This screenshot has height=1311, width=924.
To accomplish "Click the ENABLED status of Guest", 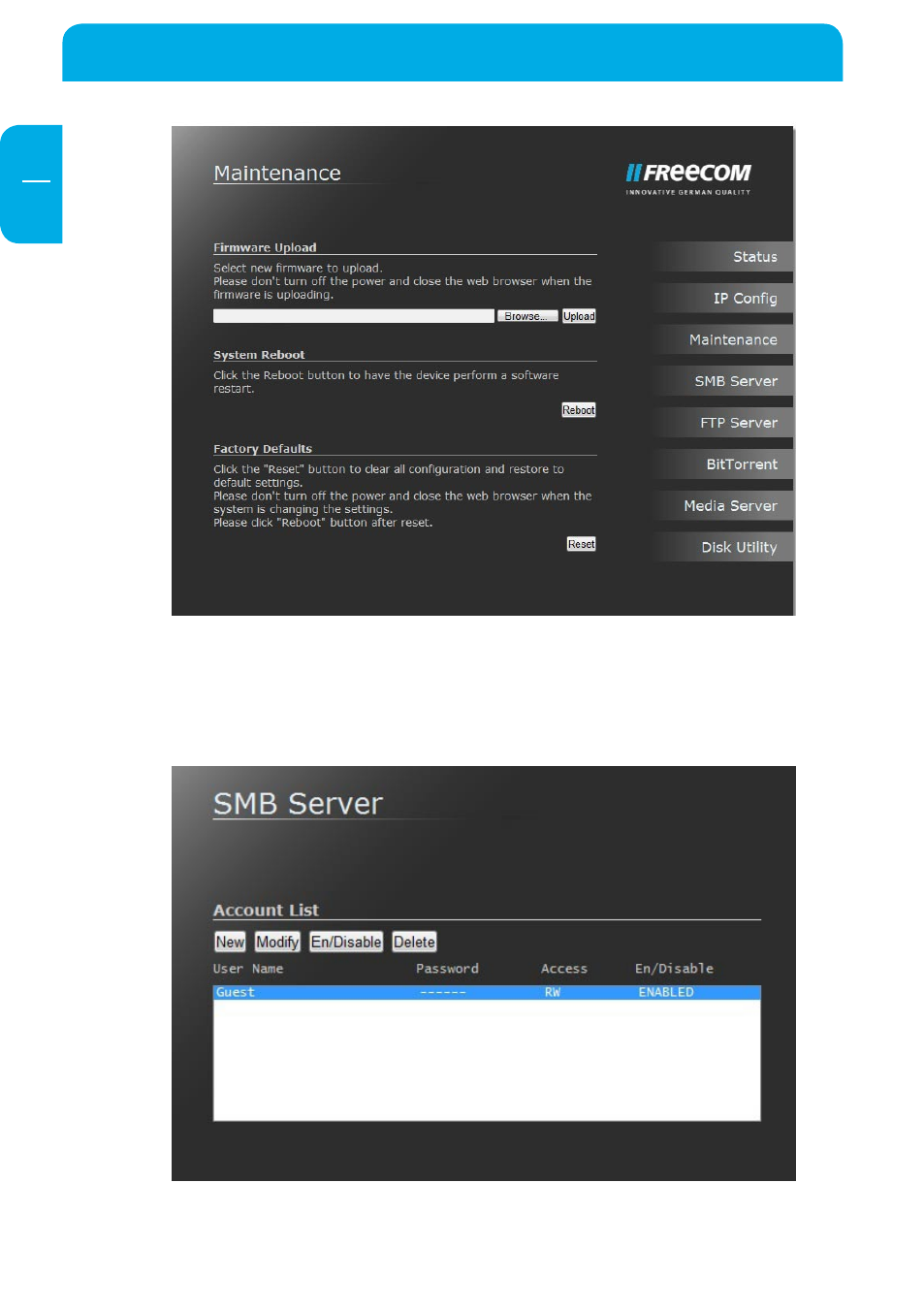I will click(x=666, y=992).
